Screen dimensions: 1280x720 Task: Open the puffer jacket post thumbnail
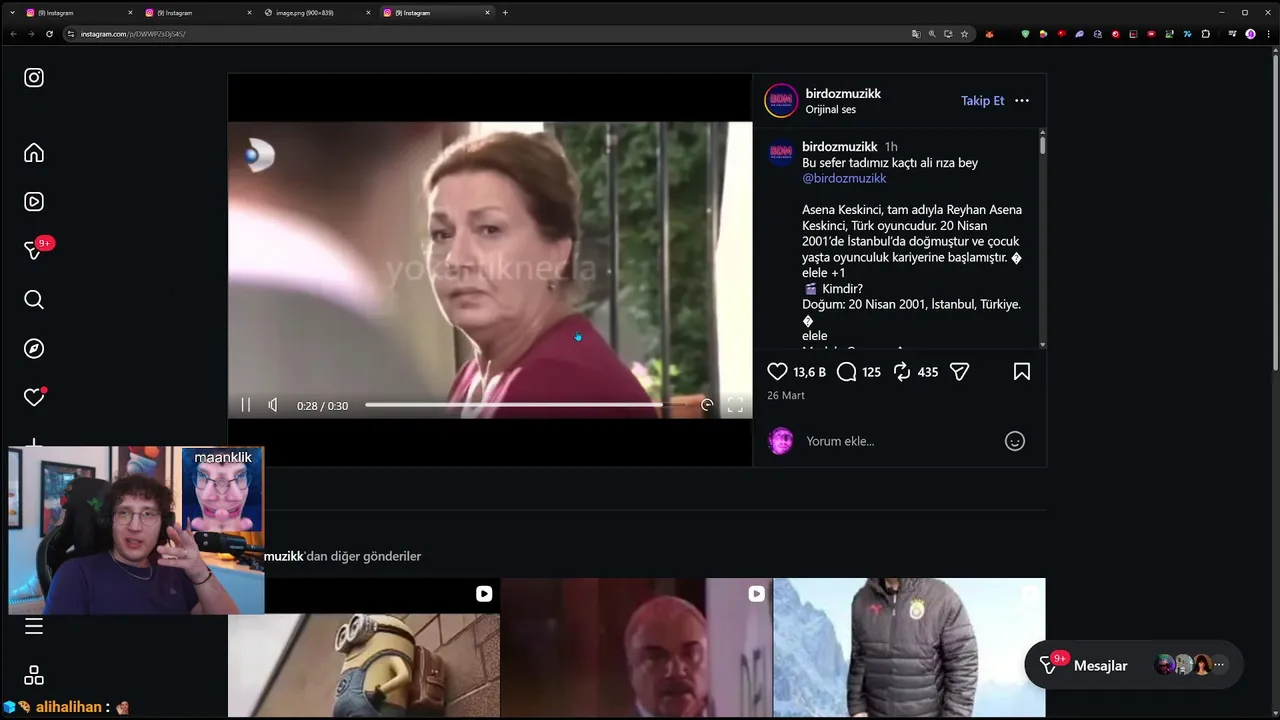click(909, 648)
